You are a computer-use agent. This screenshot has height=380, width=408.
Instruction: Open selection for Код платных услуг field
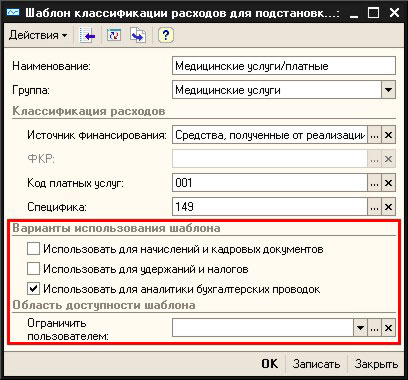pos(374,183)
